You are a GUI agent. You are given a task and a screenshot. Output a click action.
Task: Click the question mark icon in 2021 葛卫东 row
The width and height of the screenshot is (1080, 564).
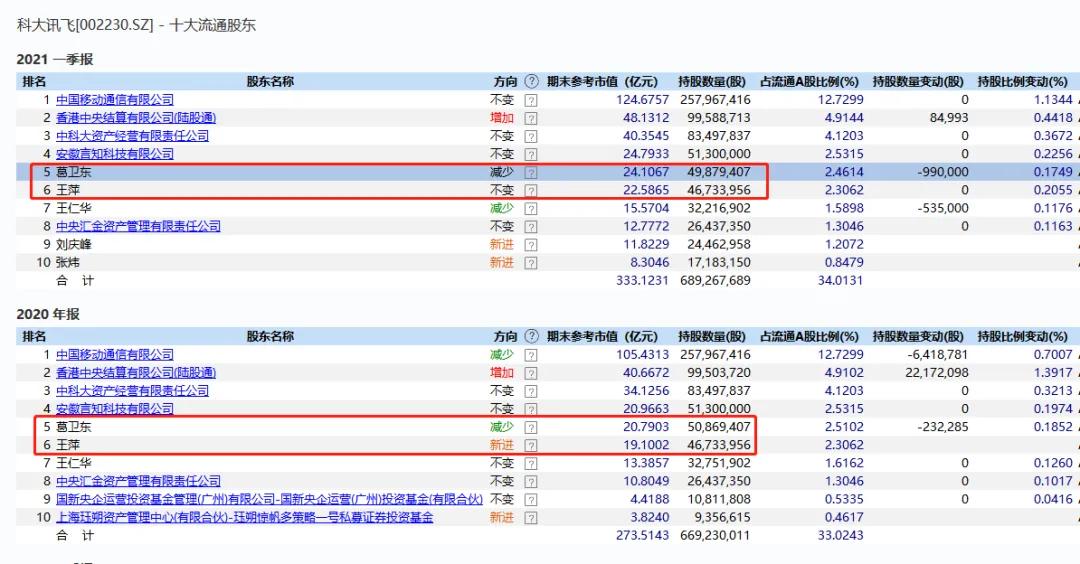pyautogui.click(x=531, y=172)
